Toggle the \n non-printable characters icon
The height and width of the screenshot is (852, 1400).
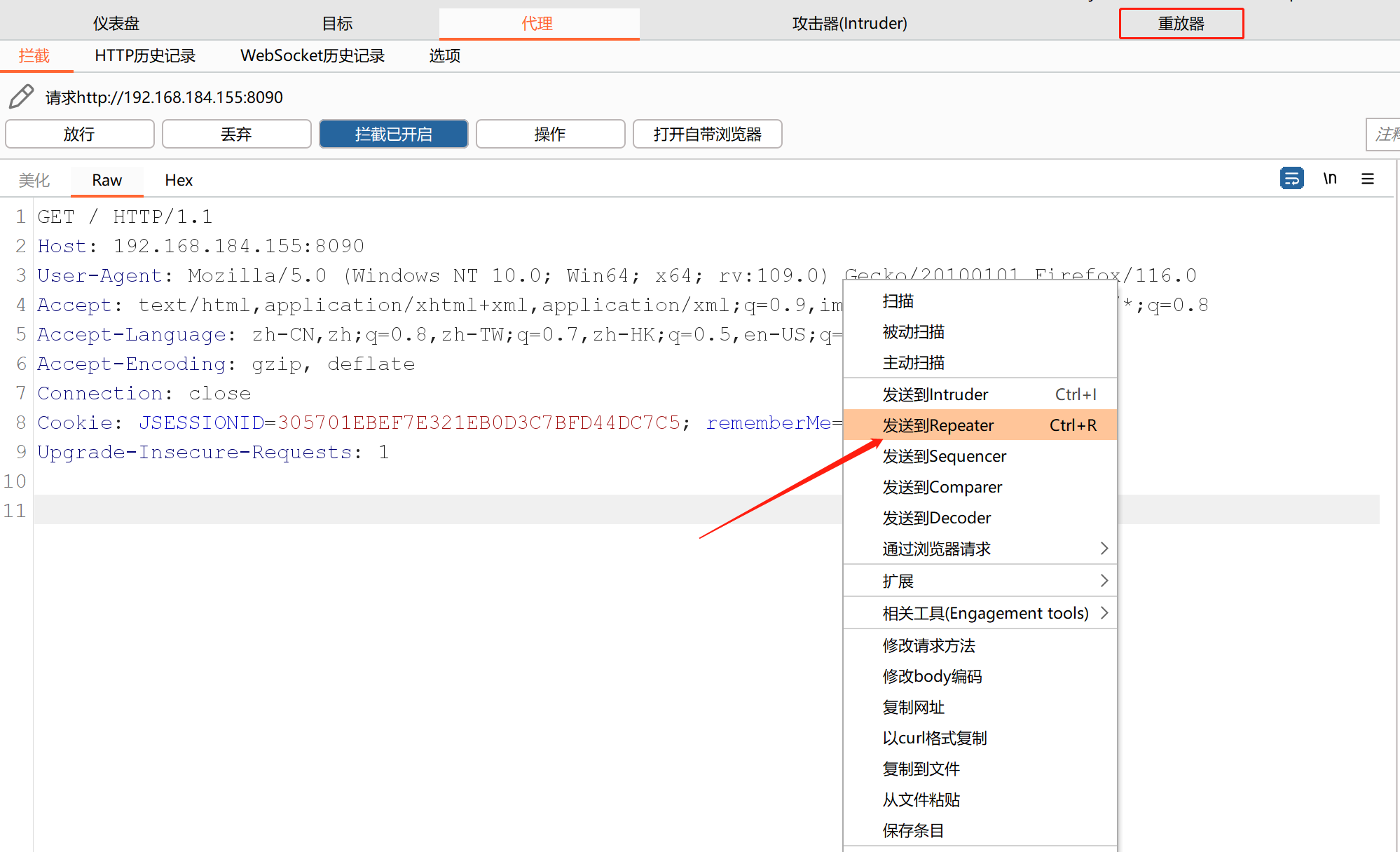(x=1330, y=179)
